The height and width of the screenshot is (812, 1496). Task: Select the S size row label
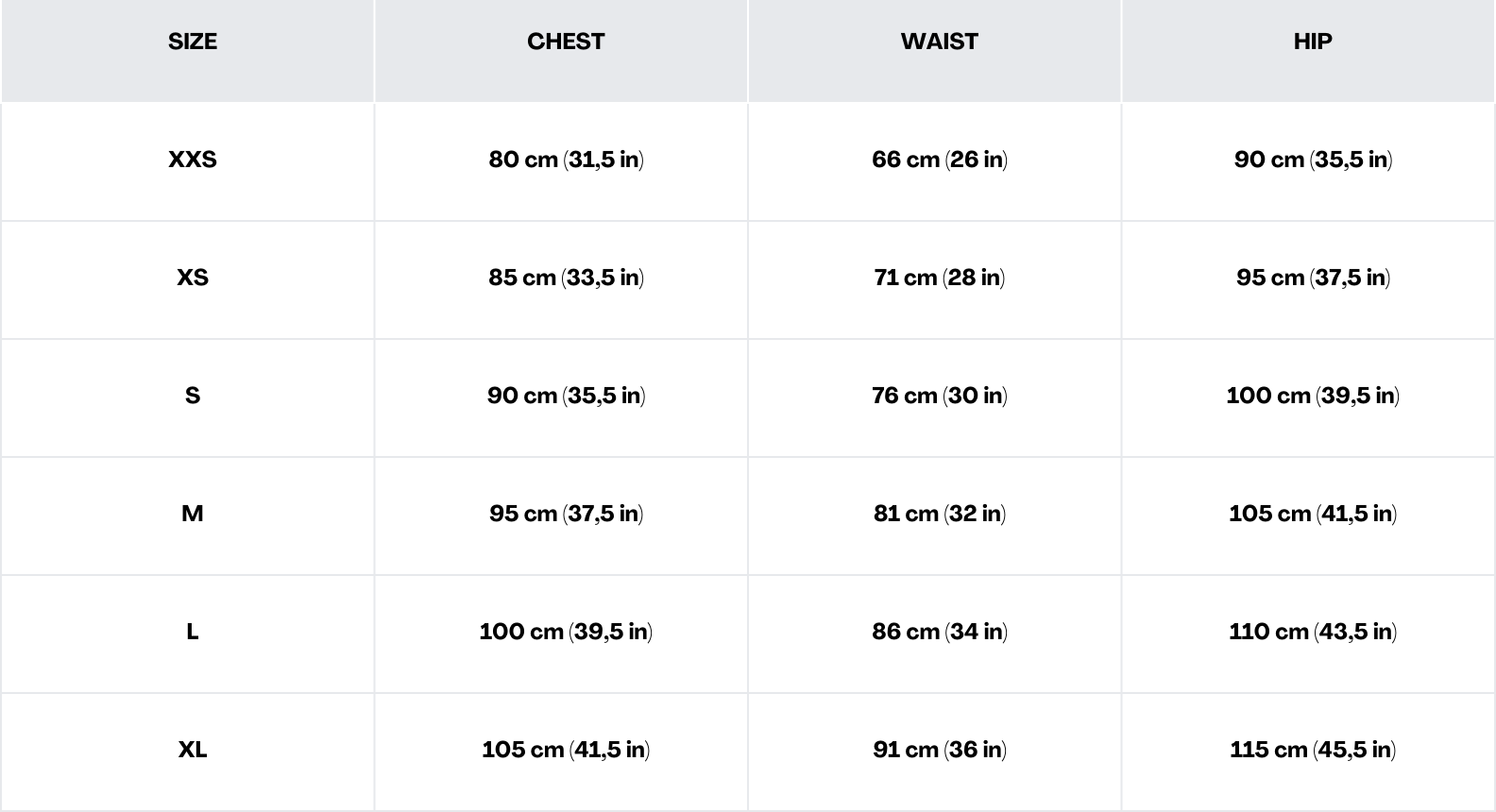[x=193, y=396]
